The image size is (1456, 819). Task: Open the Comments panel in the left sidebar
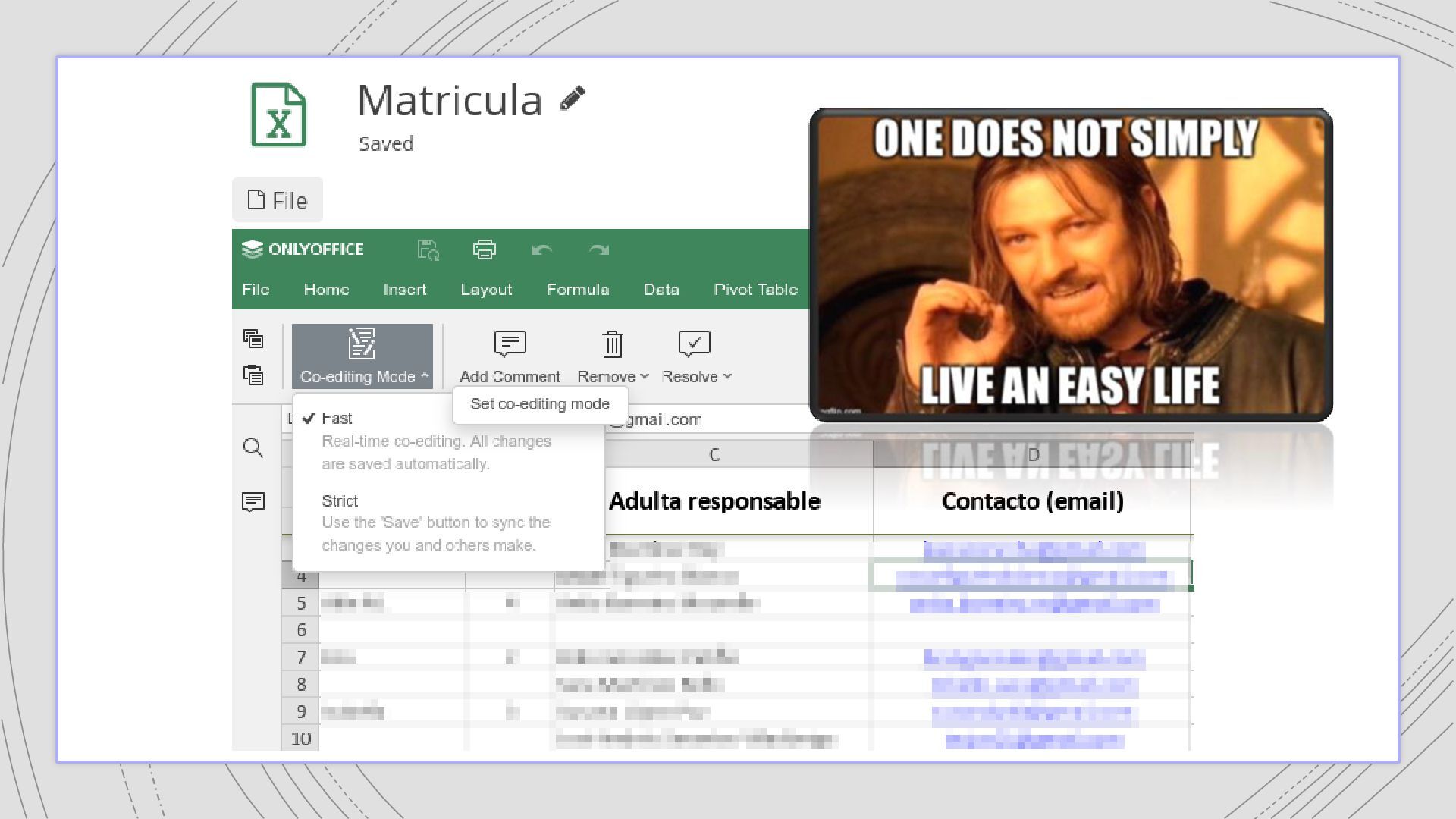tap(253, 501)
